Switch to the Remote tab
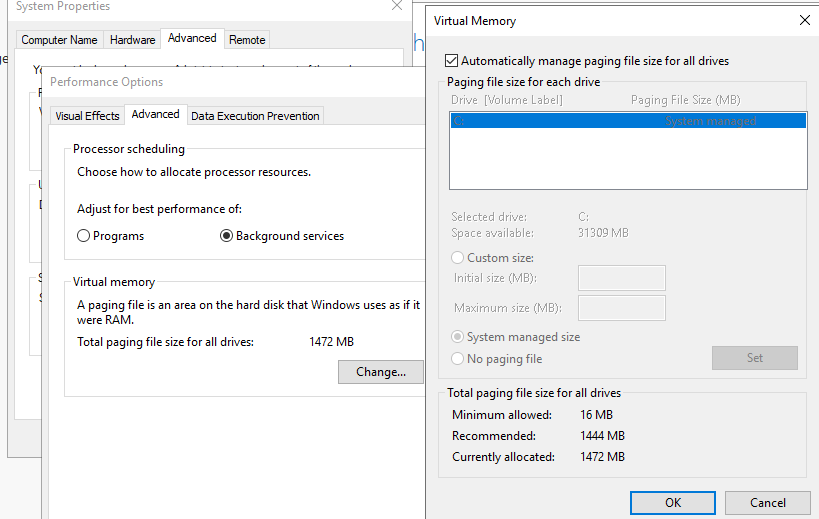 247,40
